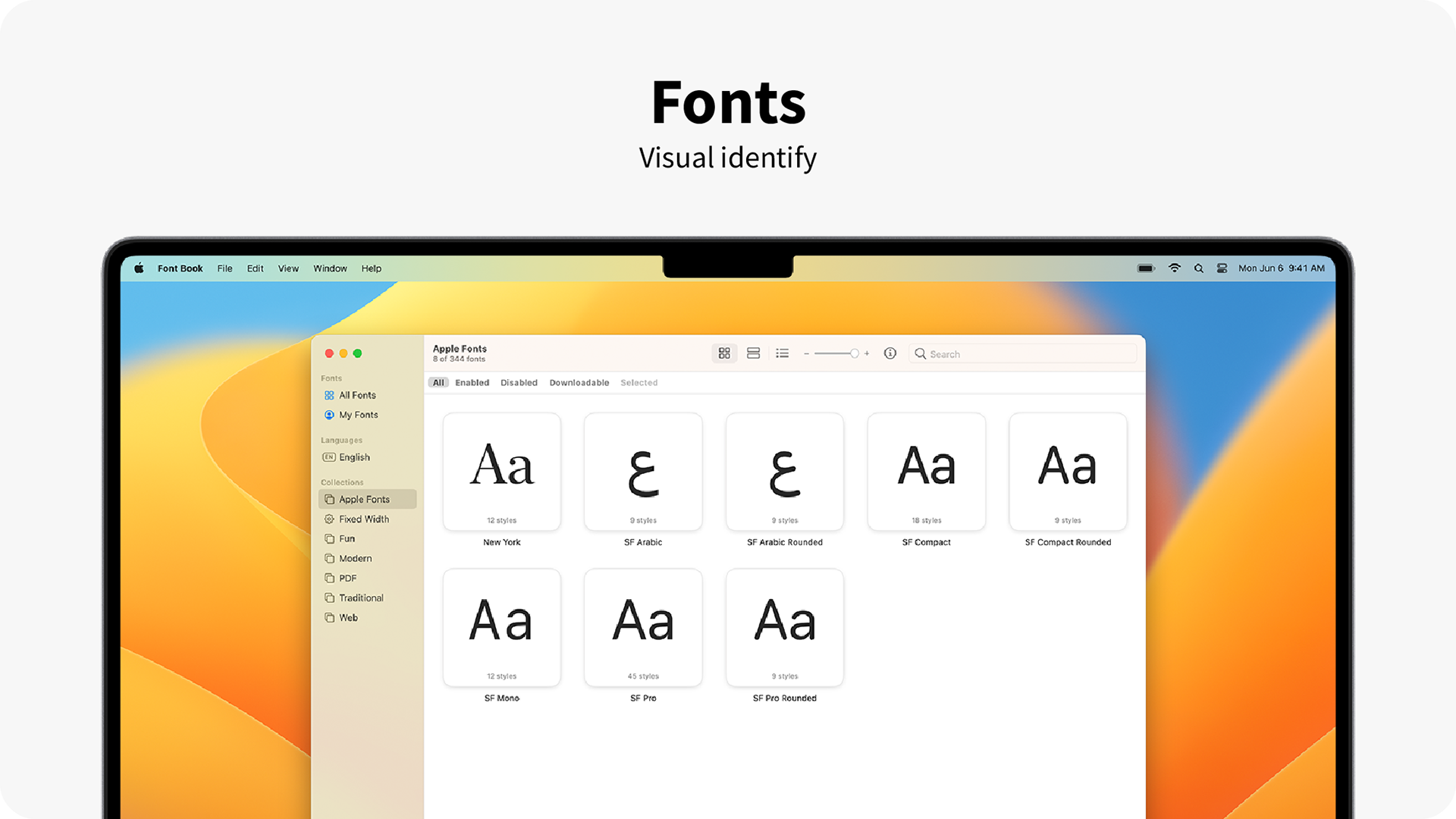Open the SF Mono font card

pyautogui.click(x=502, y=628)
